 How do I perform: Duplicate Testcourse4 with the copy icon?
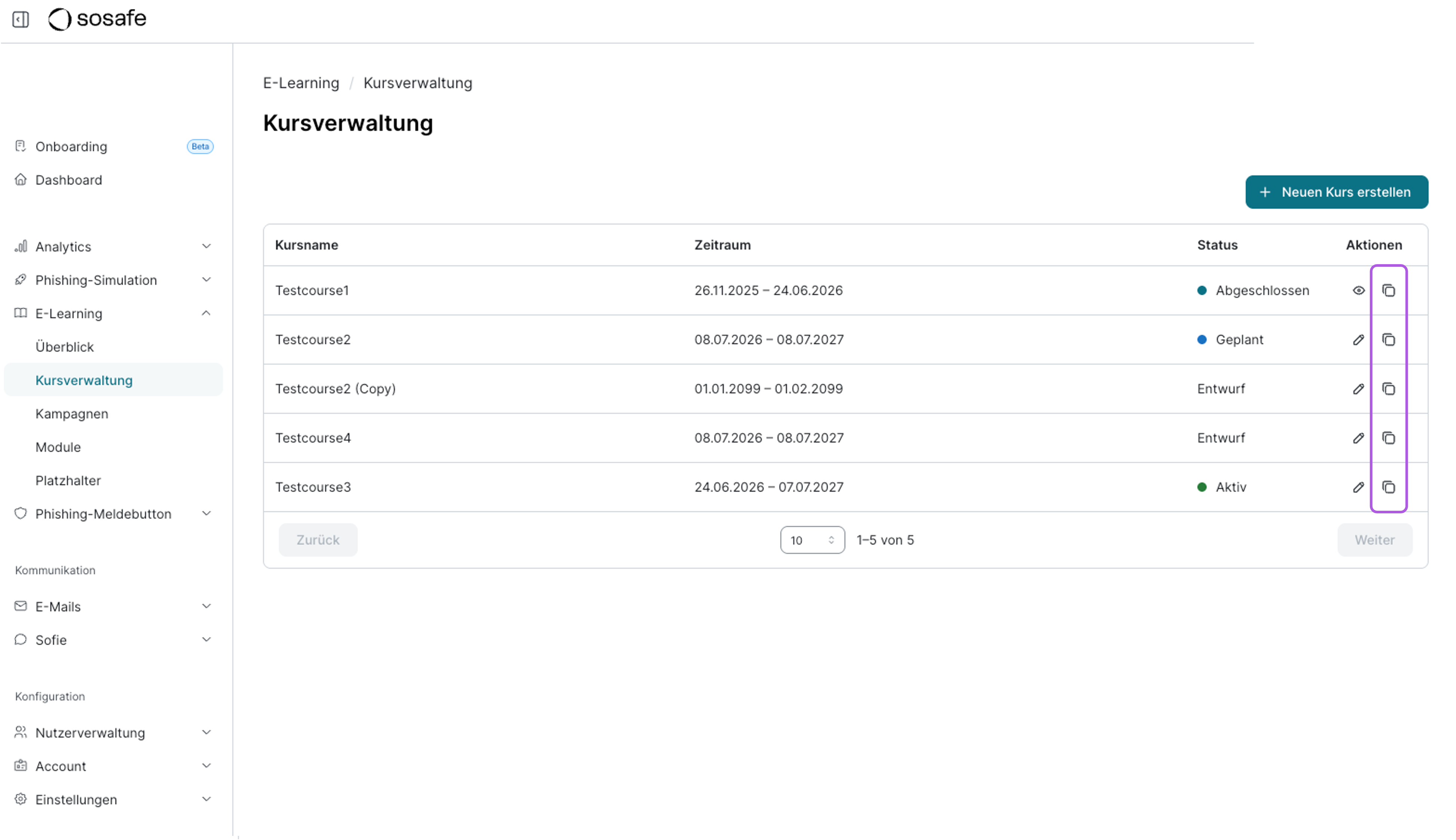[x=1389, y=438]
